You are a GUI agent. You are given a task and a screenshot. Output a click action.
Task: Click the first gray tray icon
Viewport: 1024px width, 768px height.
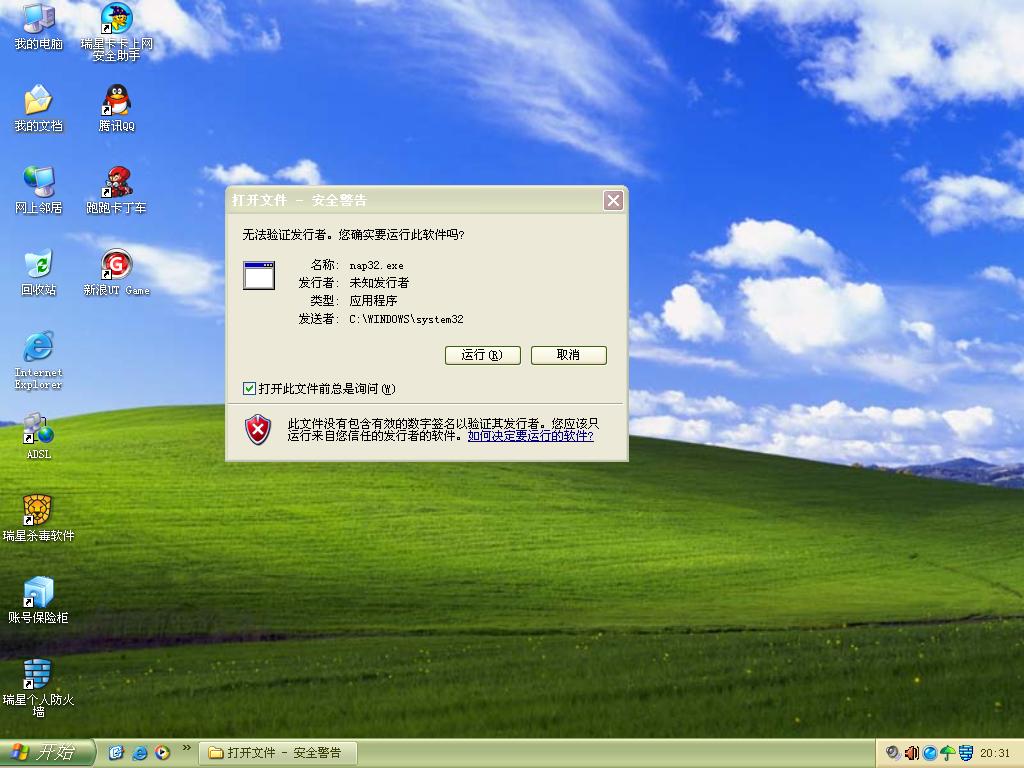893,753
